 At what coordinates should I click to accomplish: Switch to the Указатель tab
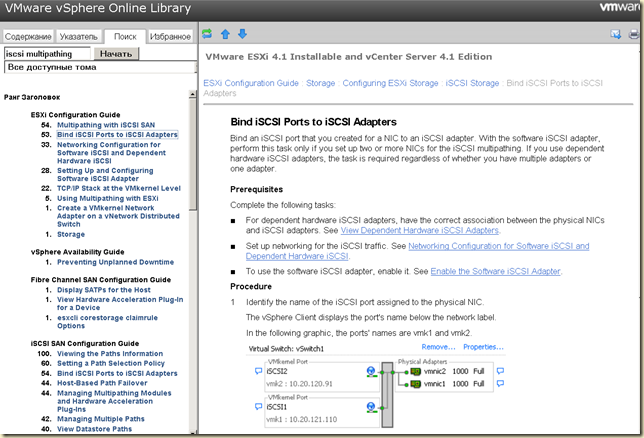(x=78, y=37)
